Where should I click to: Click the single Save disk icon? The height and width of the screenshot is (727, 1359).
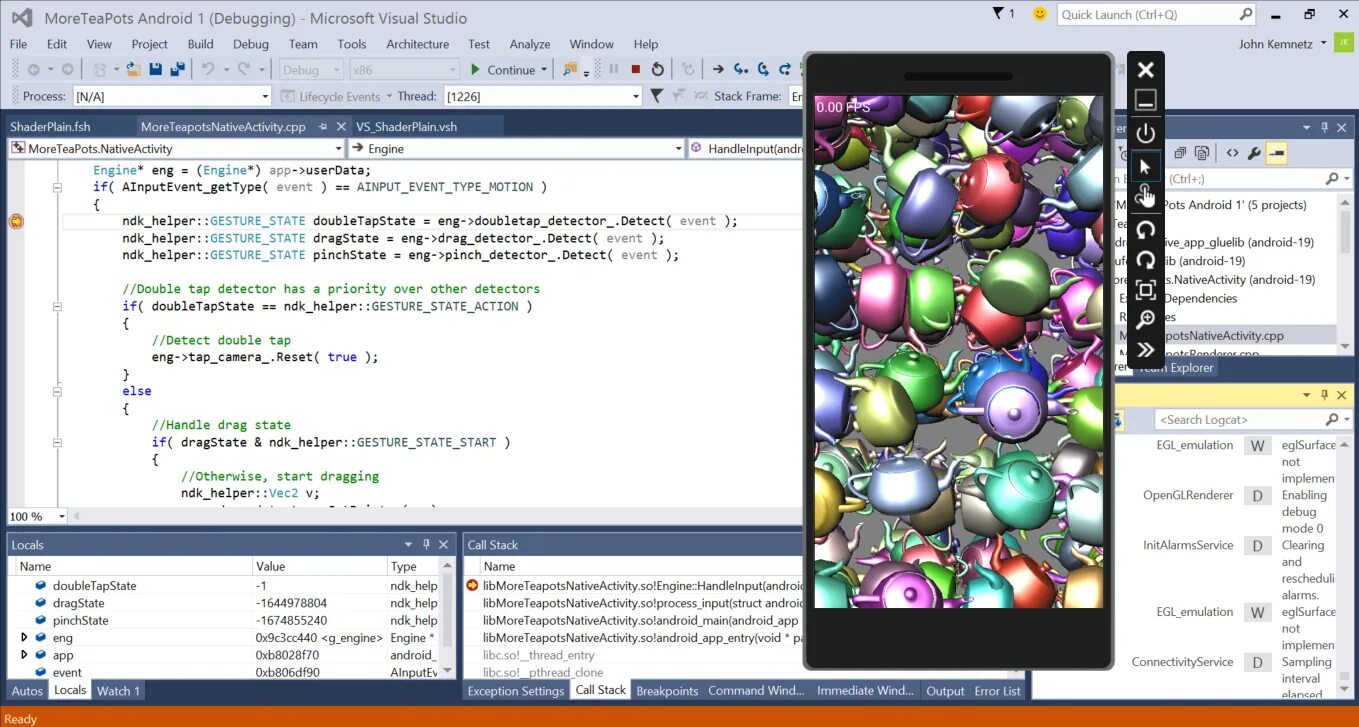pos(156,70)
